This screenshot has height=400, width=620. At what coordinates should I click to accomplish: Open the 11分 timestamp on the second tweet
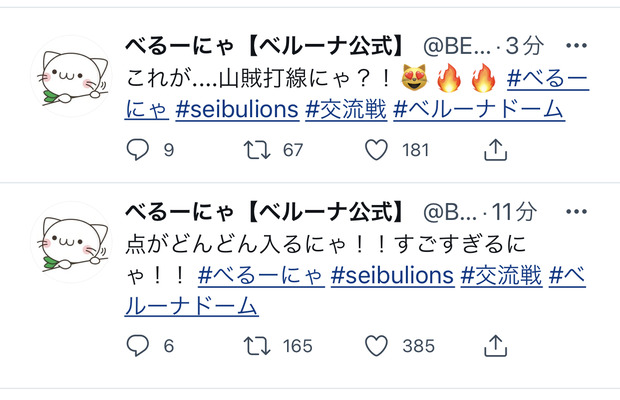pyautogui.click(x=514, y=212)
